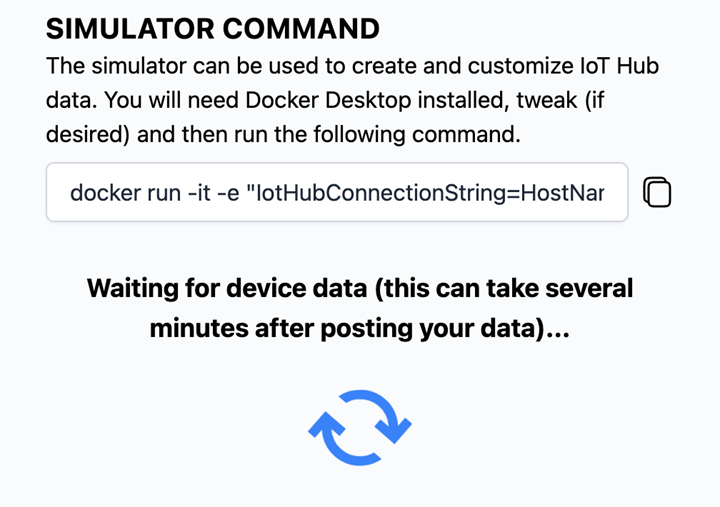Image resolution: width=720 pixels, height=507 pixels.
Task: Click the 'Docker Desktop' words in the description
Action: pos(328,100)
